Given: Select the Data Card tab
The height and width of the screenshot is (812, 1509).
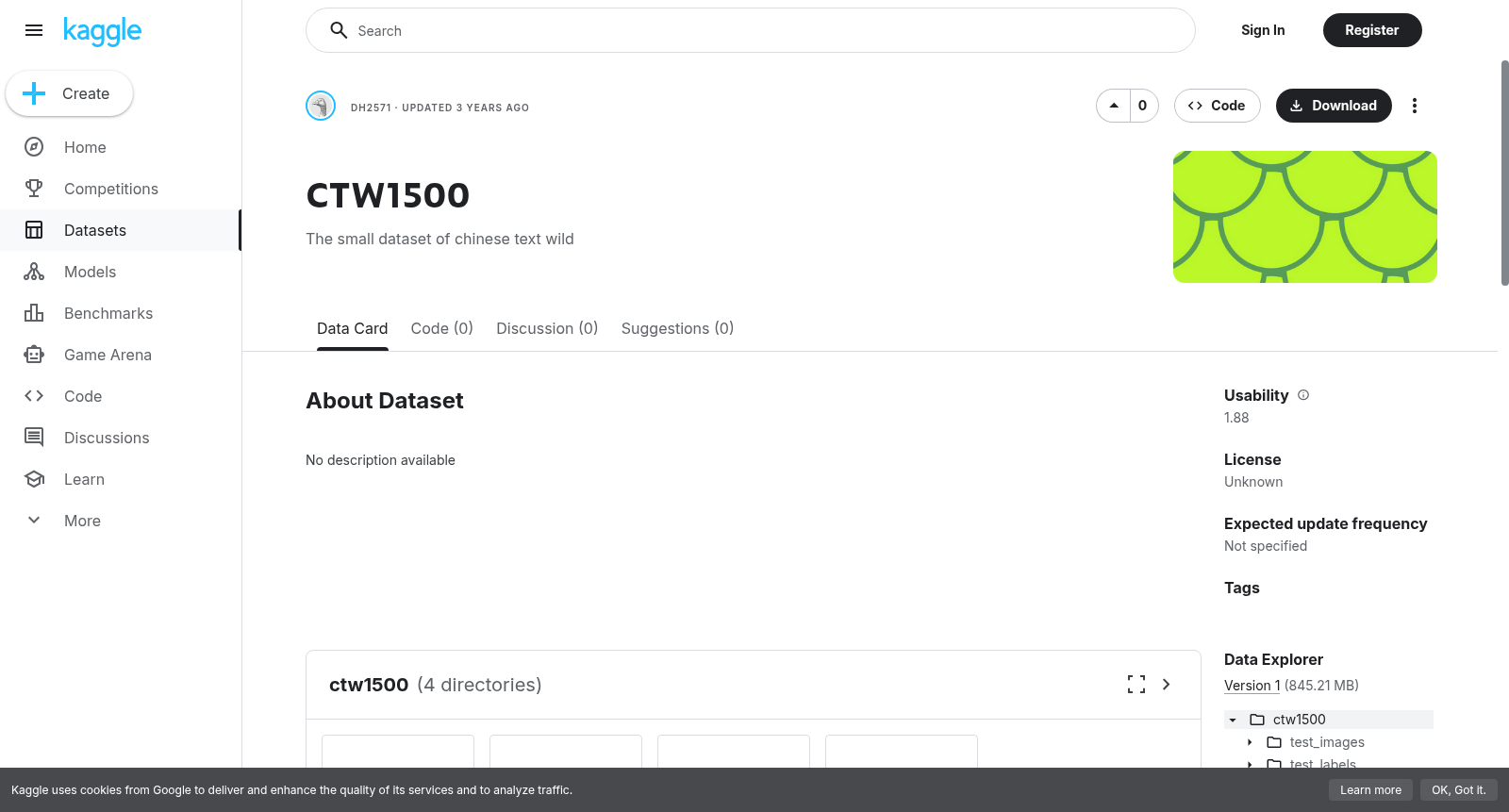Looking at the screenshot, I should 353,328.
